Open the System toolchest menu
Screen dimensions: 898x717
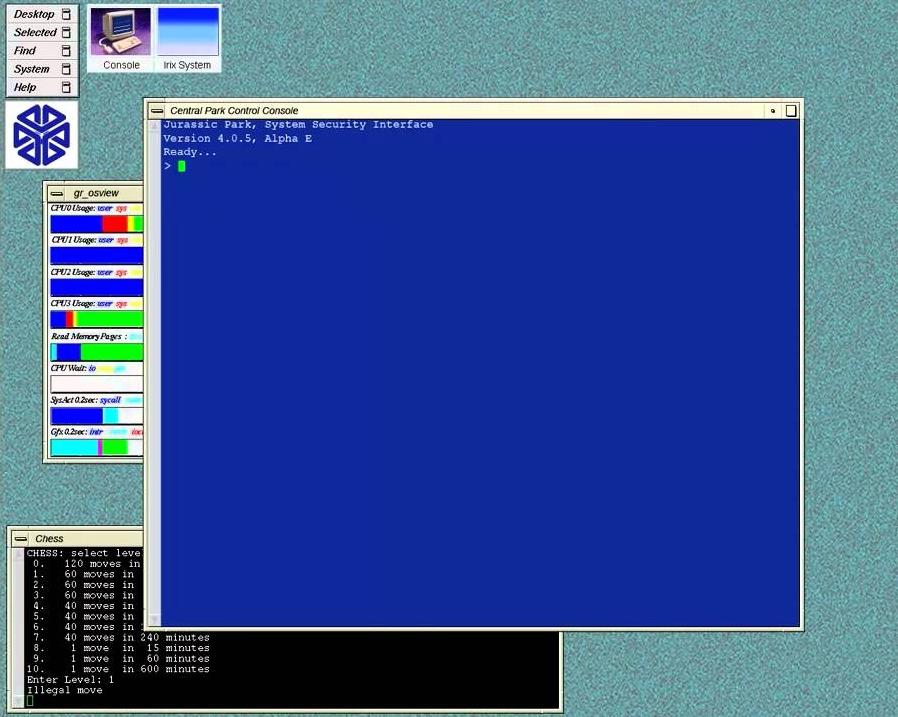(x=42, y=69)
